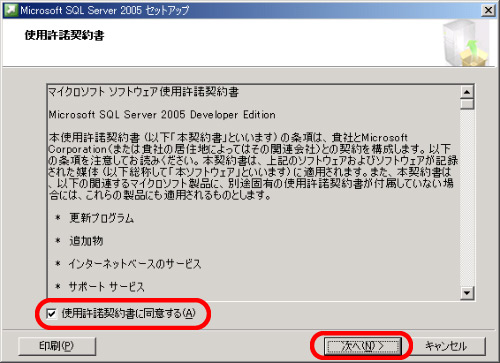Click the 次へ(N) > button

(363, 346)
